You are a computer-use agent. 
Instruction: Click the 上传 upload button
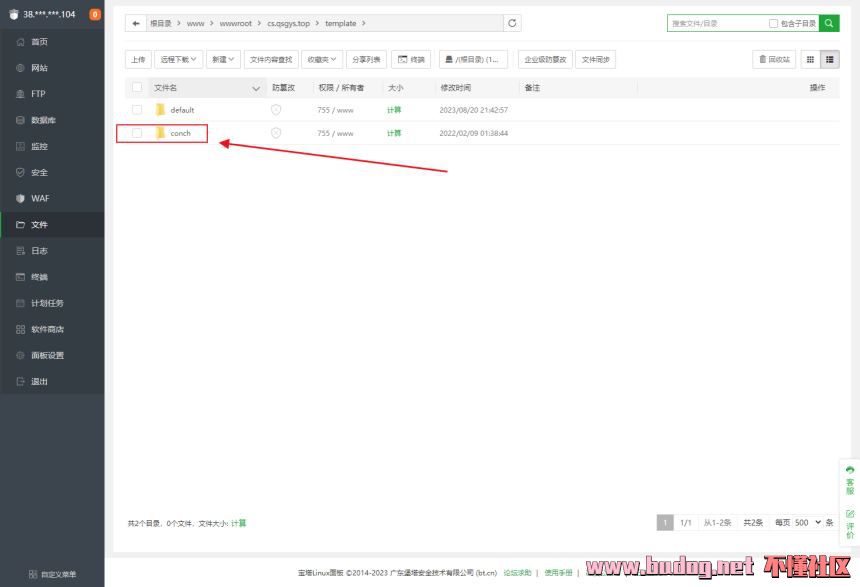tap(138, 59)
